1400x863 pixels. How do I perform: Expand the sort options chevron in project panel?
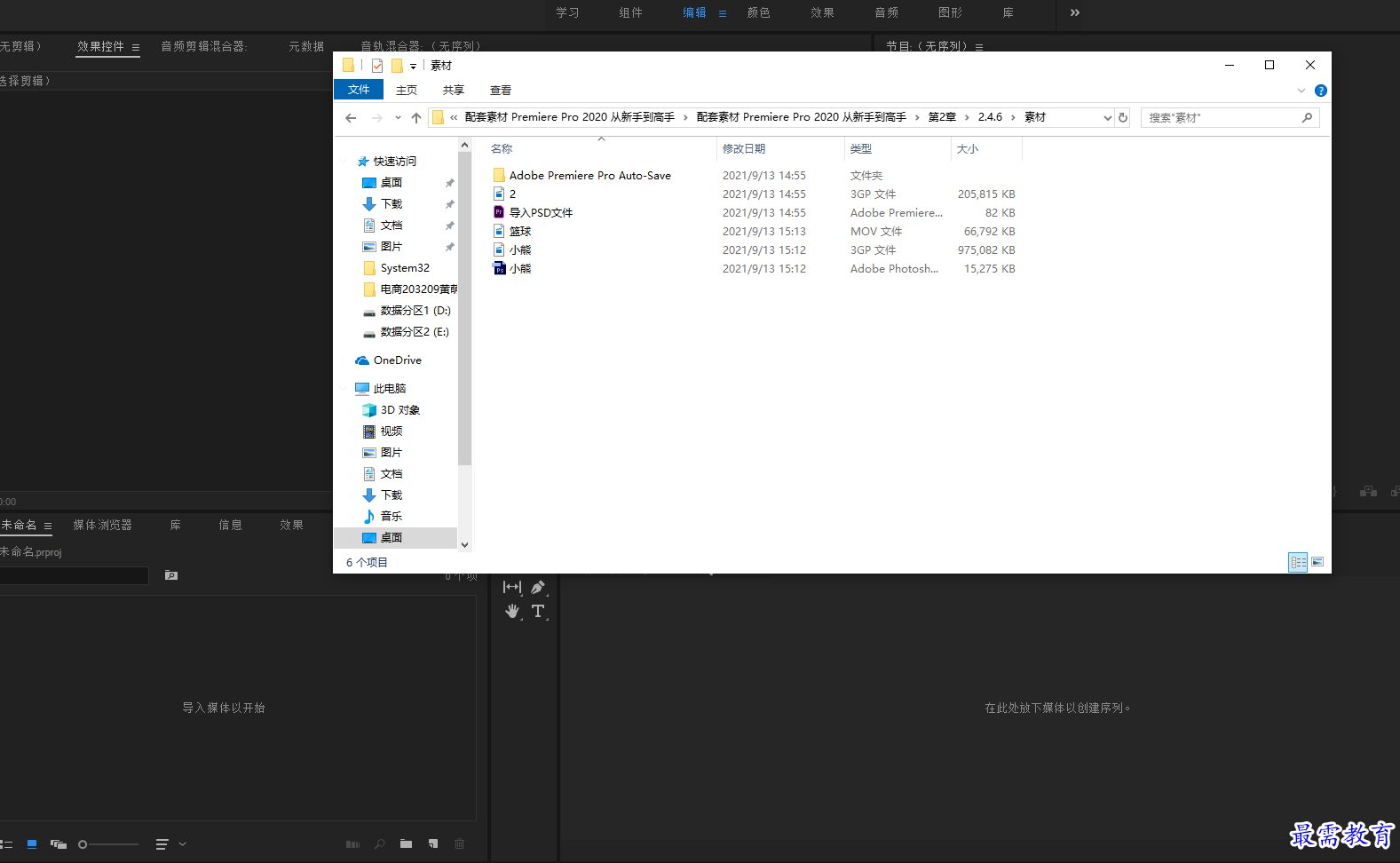pos(183,844)
